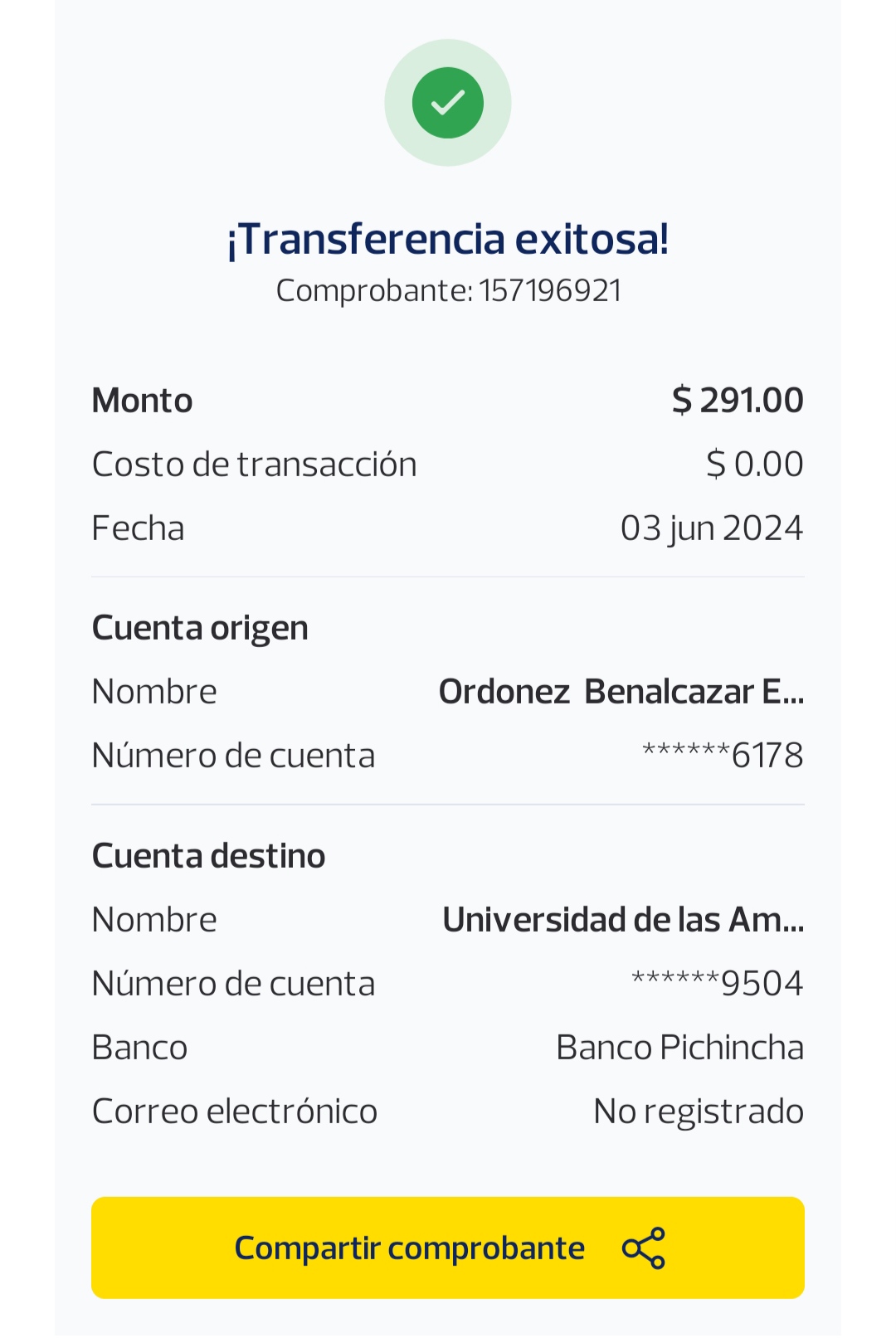Select the date 03 jun 2024
This screenshot has width=896, height=1338.
coord(712,528)
